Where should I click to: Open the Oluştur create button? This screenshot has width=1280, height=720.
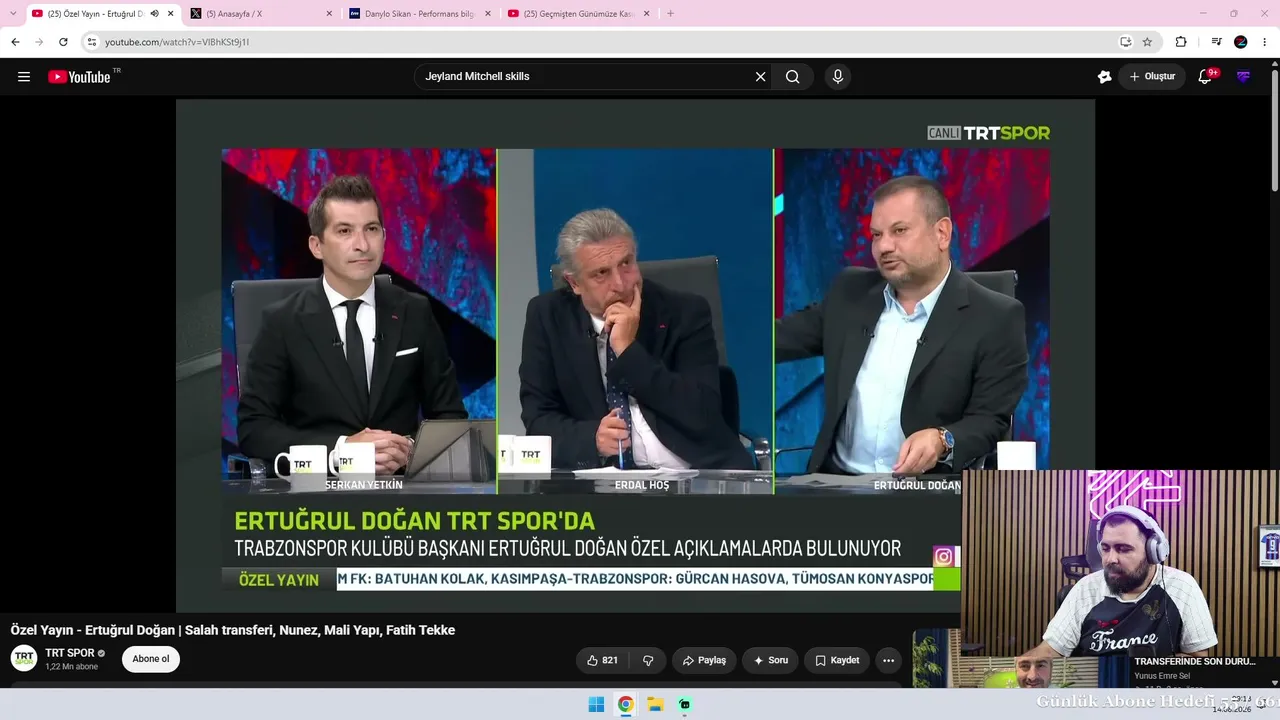tap(1152, 77)
